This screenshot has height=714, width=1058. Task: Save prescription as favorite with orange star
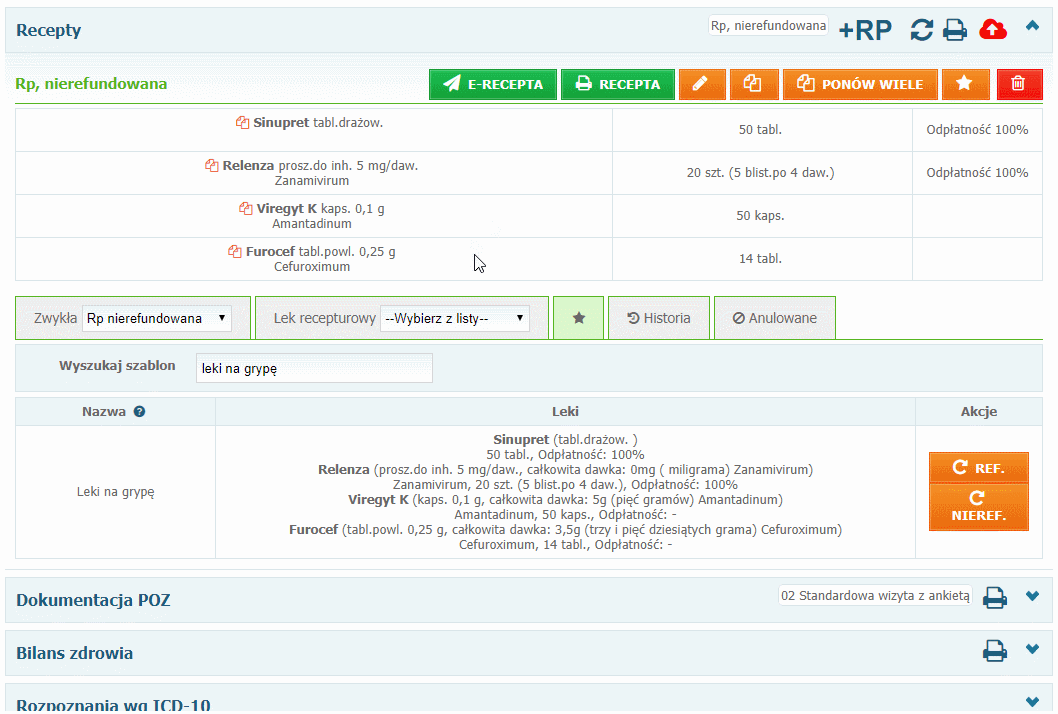point(966,84)
